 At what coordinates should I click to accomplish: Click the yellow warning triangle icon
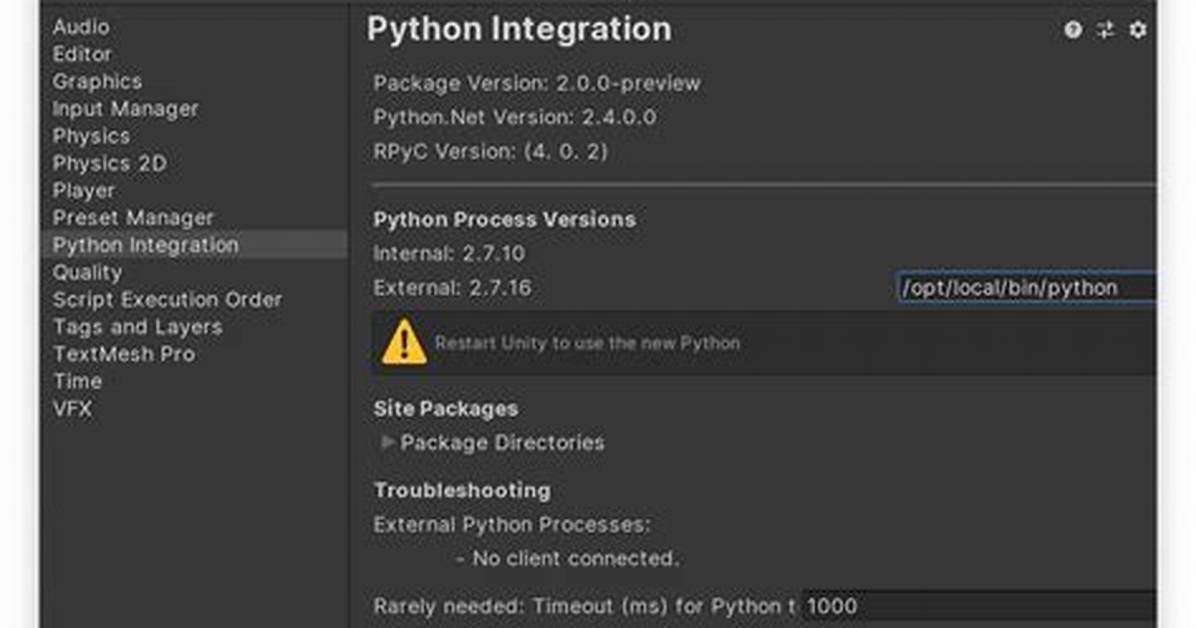coord(403,341)
